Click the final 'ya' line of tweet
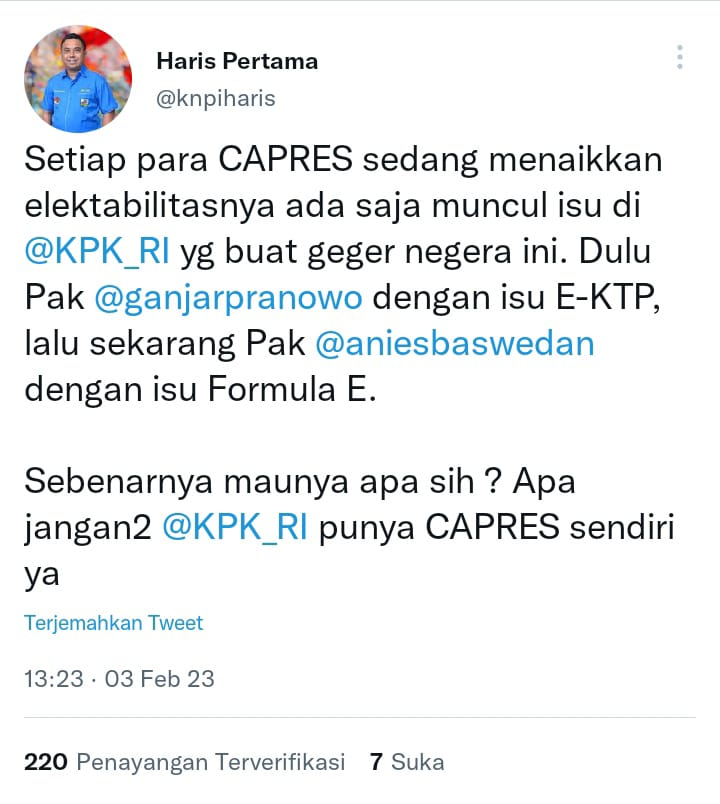The image size is (720, 804). pyautogui.click(x=42, y=575)
